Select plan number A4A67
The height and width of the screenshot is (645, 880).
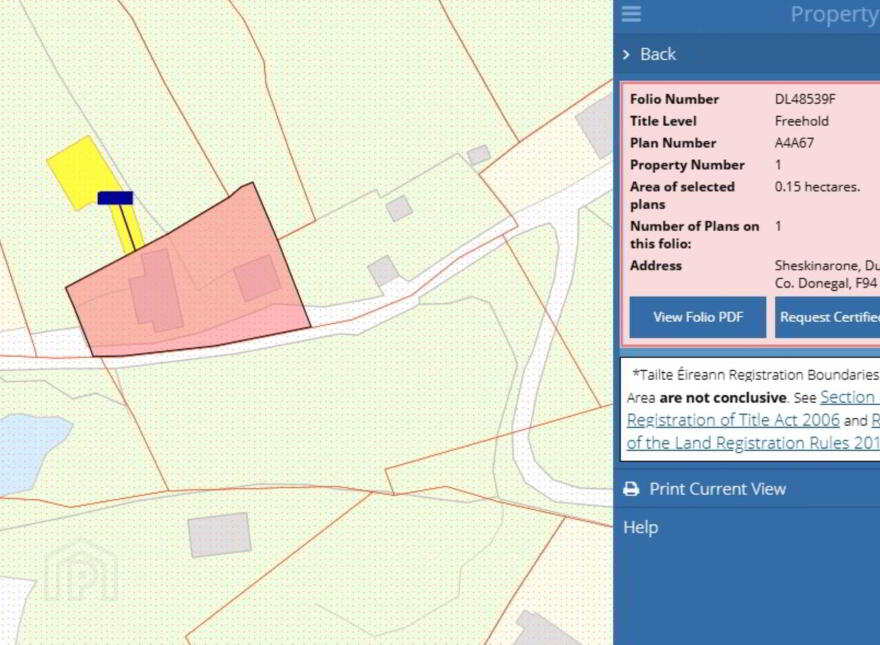click(794, 143)
